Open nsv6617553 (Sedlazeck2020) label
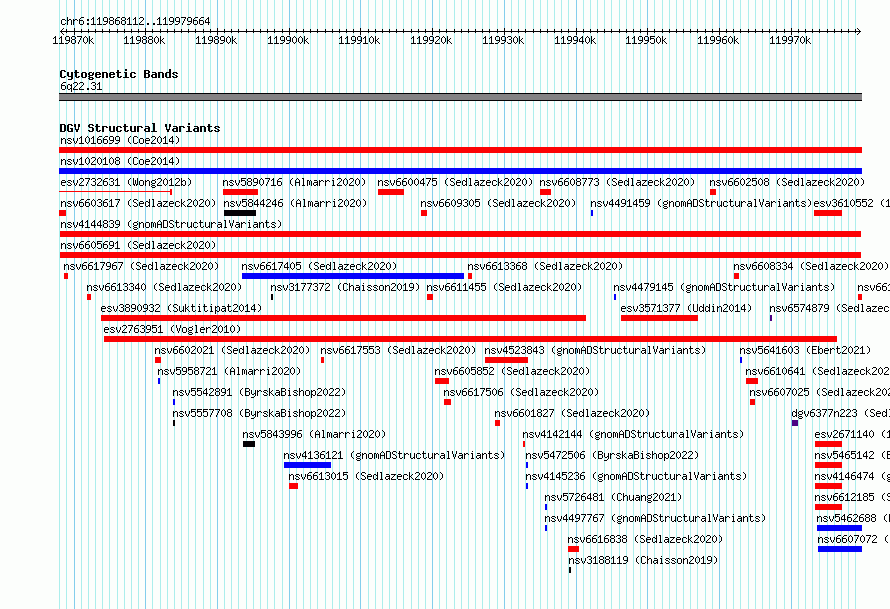The image size is (890, 609). pyautogui.click(x=398, y=350)
